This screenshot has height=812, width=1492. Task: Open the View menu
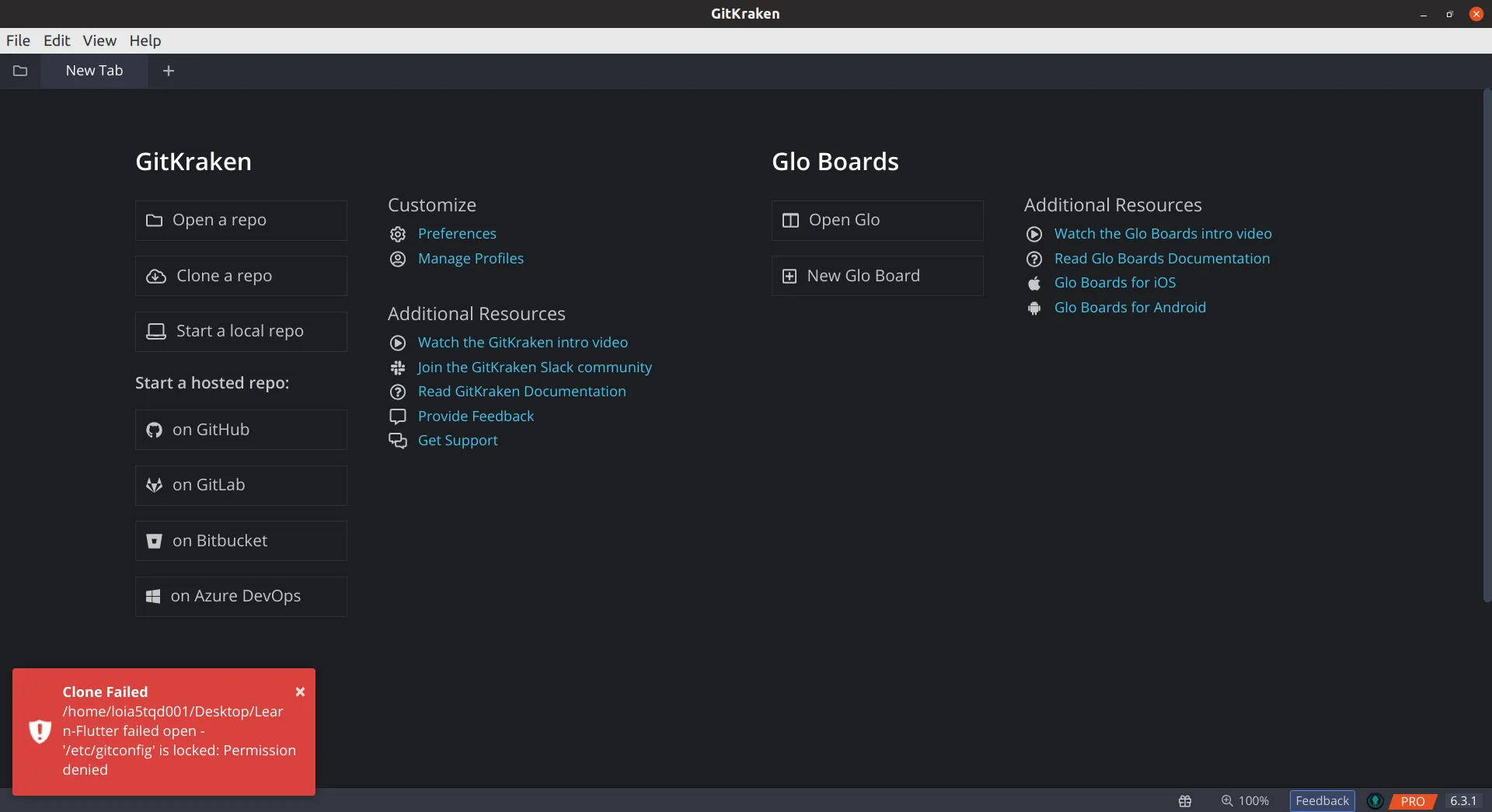click(x=99, y=40)
